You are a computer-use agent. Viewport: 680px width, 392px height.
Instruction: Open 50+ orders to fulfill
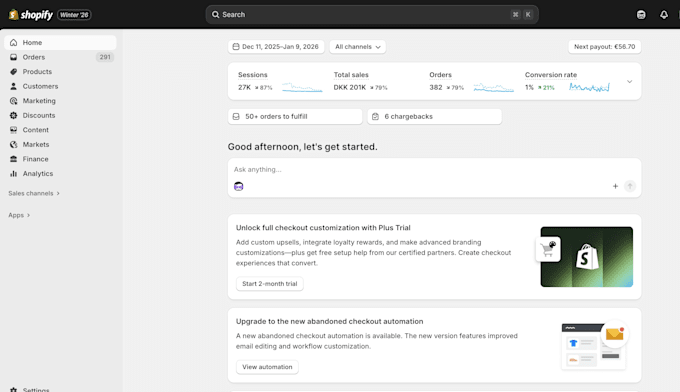[295, 117]
